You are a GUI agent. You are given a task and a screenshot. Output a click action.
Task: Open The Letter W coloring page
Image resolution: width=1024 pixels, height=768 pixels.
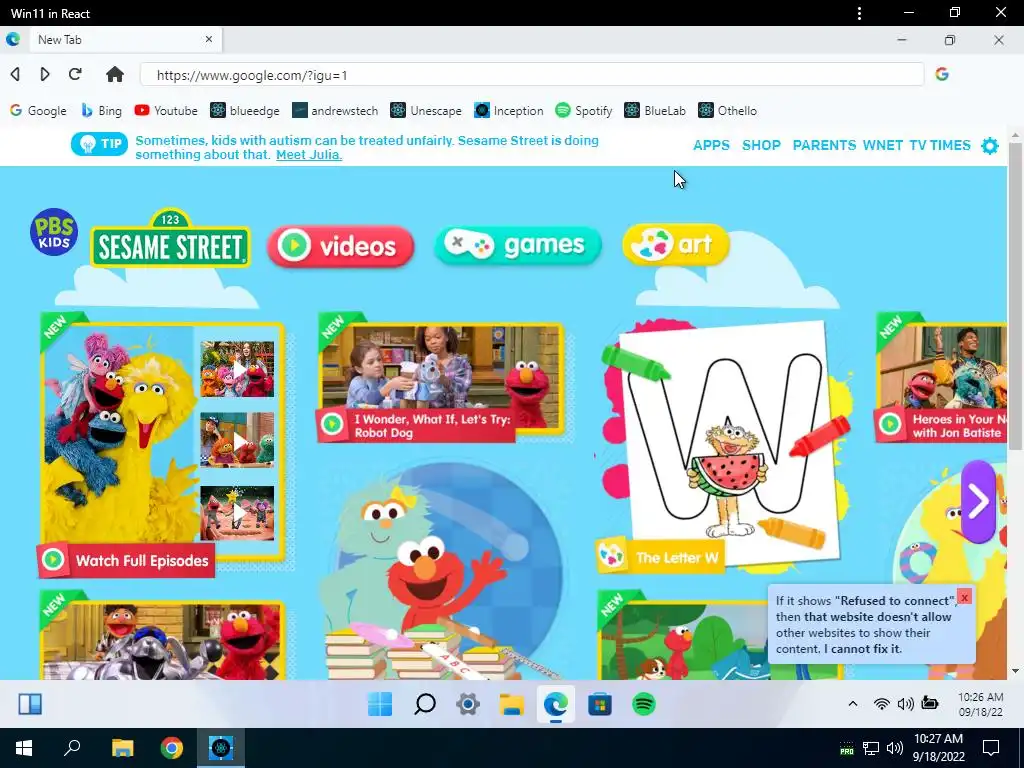725,447
